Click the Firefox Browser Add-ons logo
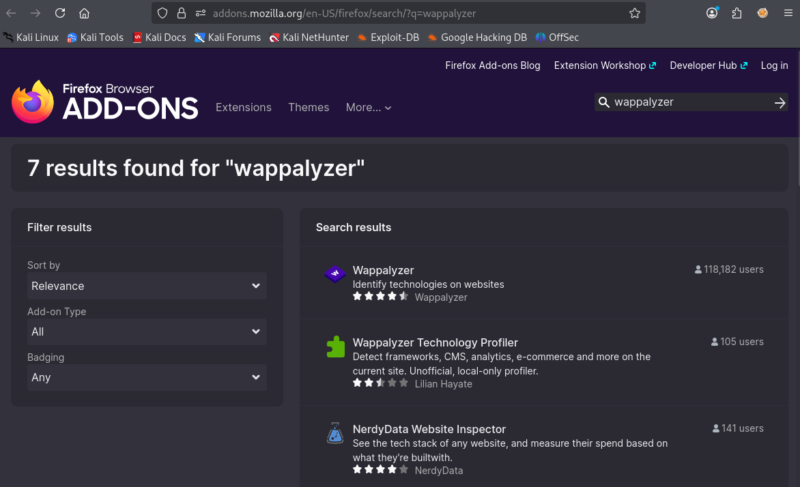Image resolution: width=800 pixels, height=487 pixels. (x=105, y=102)
